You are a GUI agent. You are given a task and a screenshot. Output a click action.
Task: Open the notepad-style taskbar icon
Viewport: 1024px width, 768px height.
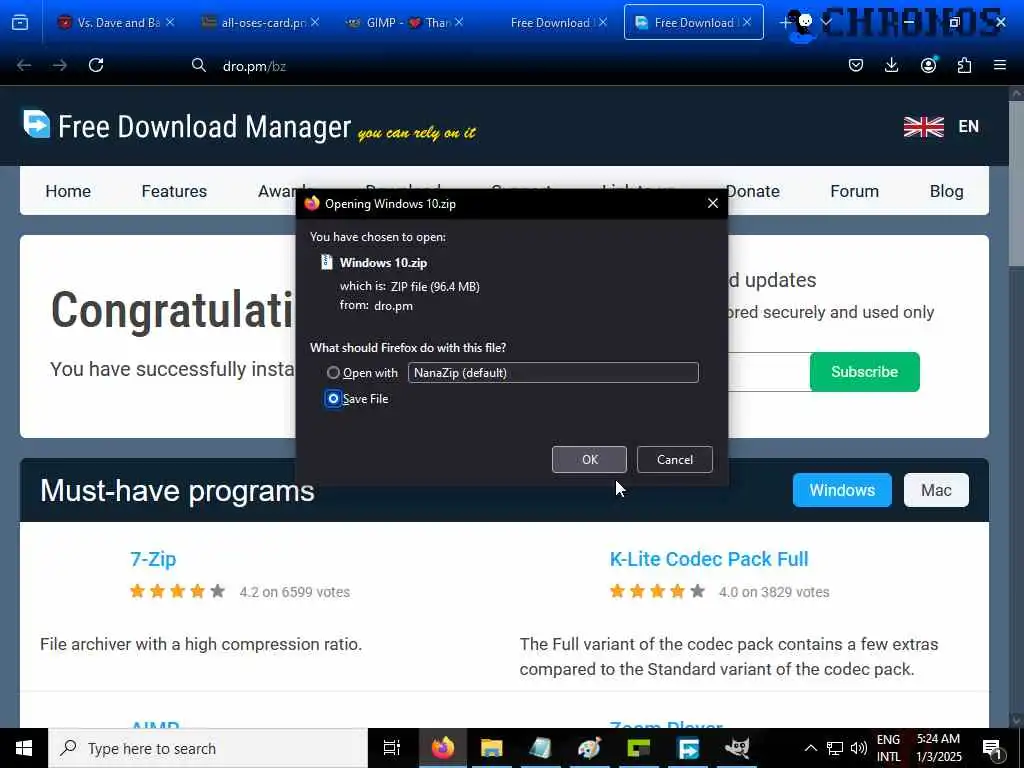pyautogui.click(x=540, y=748)
